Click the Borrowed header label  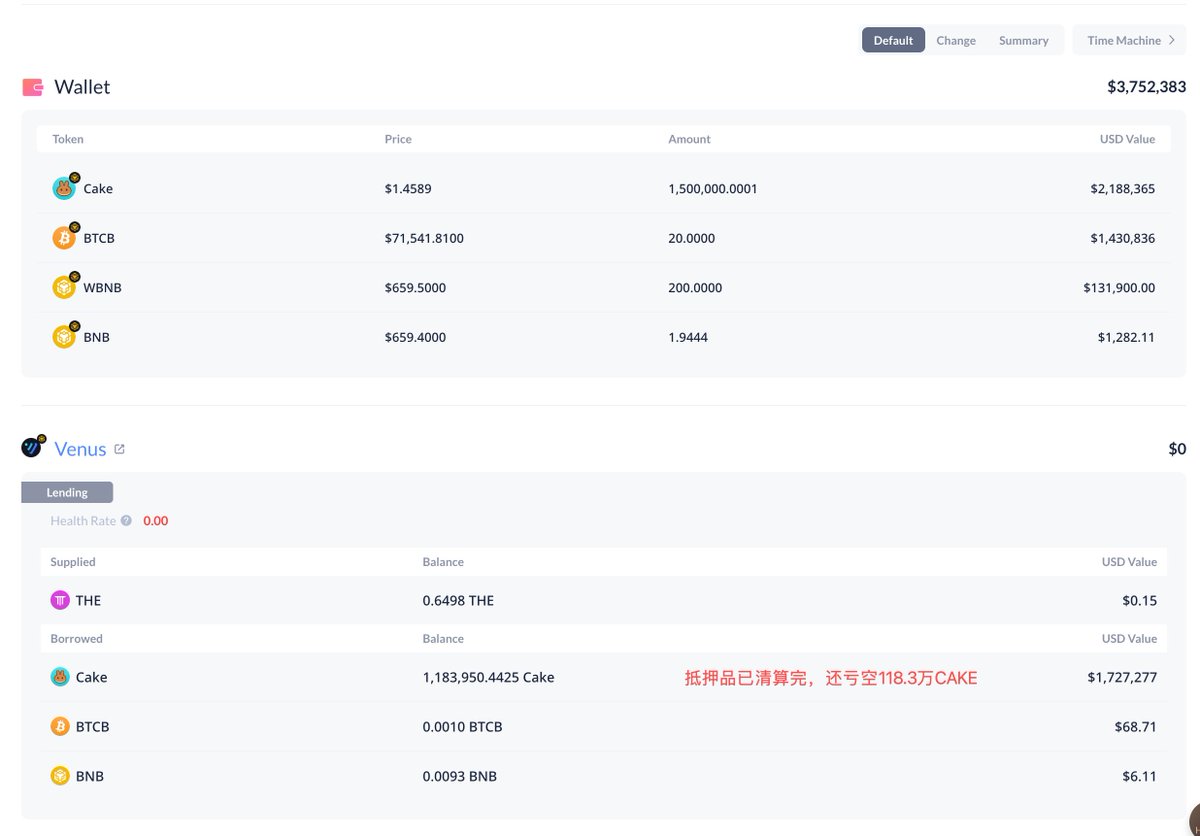point(76,638)
